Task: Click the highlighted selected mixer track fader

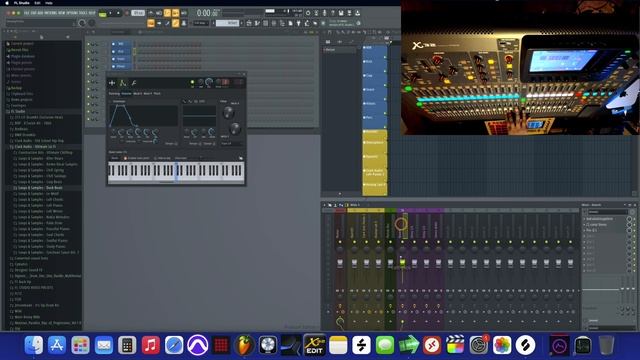Action: click(x=402, y=263)
